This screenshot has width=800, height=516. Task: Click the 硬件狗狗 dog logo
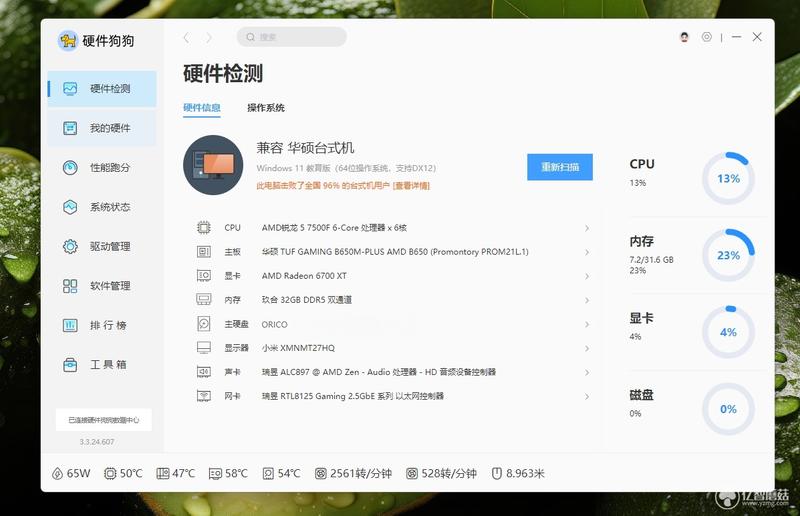pos(67,40)
